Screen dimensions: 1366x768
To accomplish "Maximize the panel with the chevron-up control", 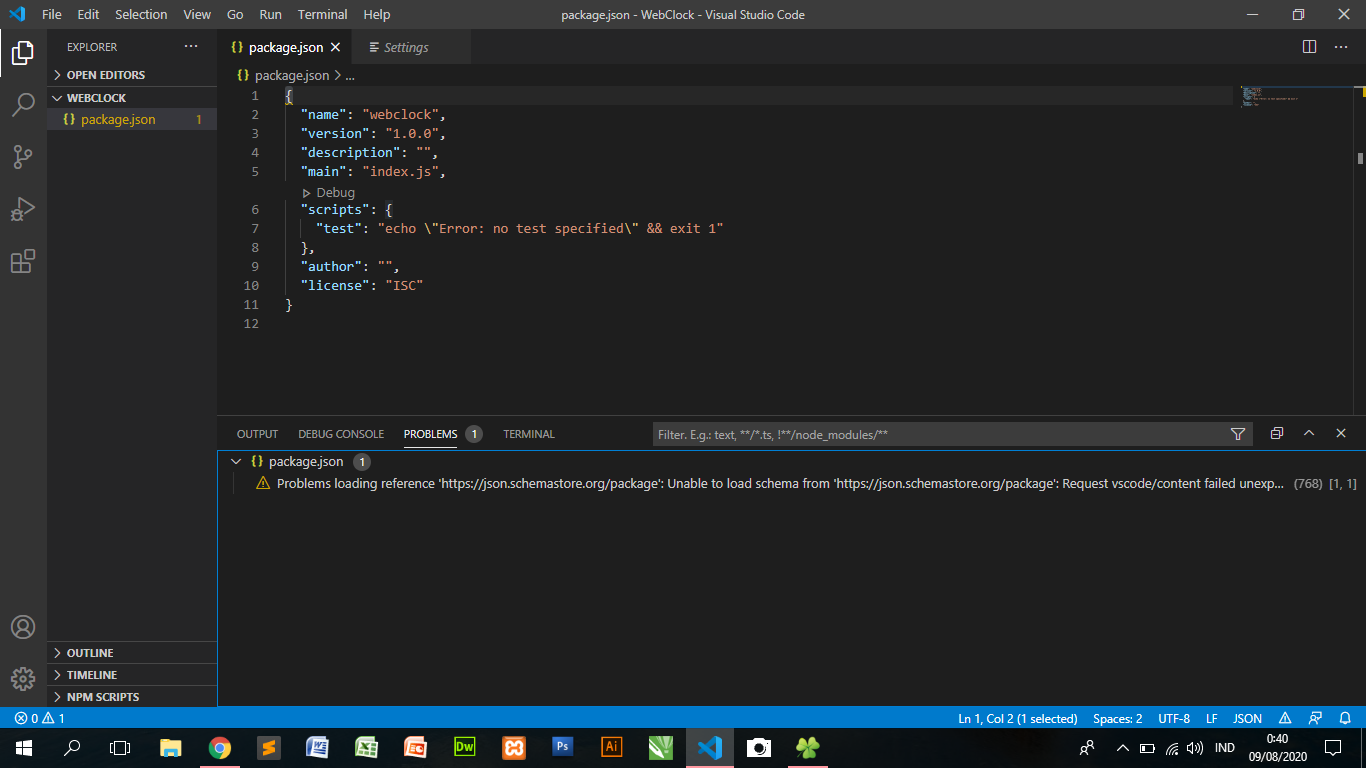I will click(x=1309, y=433).
